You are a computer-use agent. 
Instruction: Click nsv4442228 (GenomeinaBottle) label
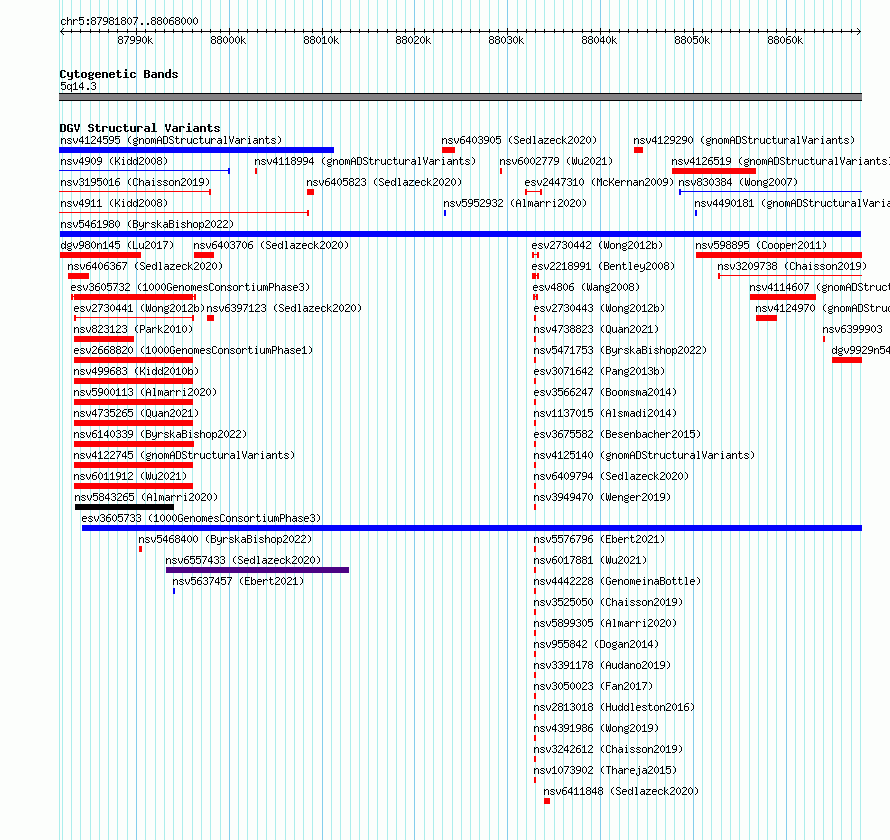point(617,581)
